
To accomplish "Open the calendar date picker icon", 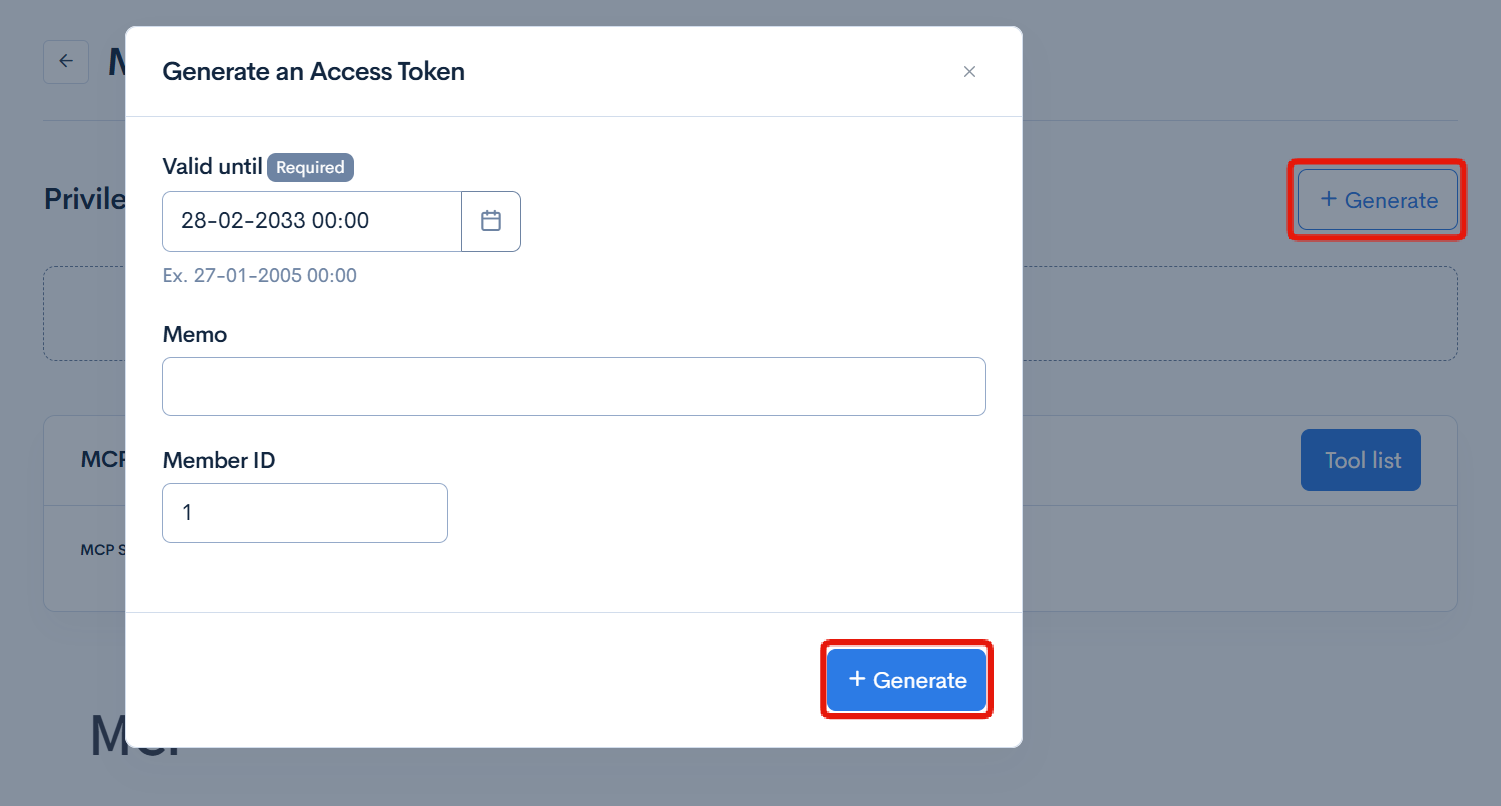I will [490, 221].
